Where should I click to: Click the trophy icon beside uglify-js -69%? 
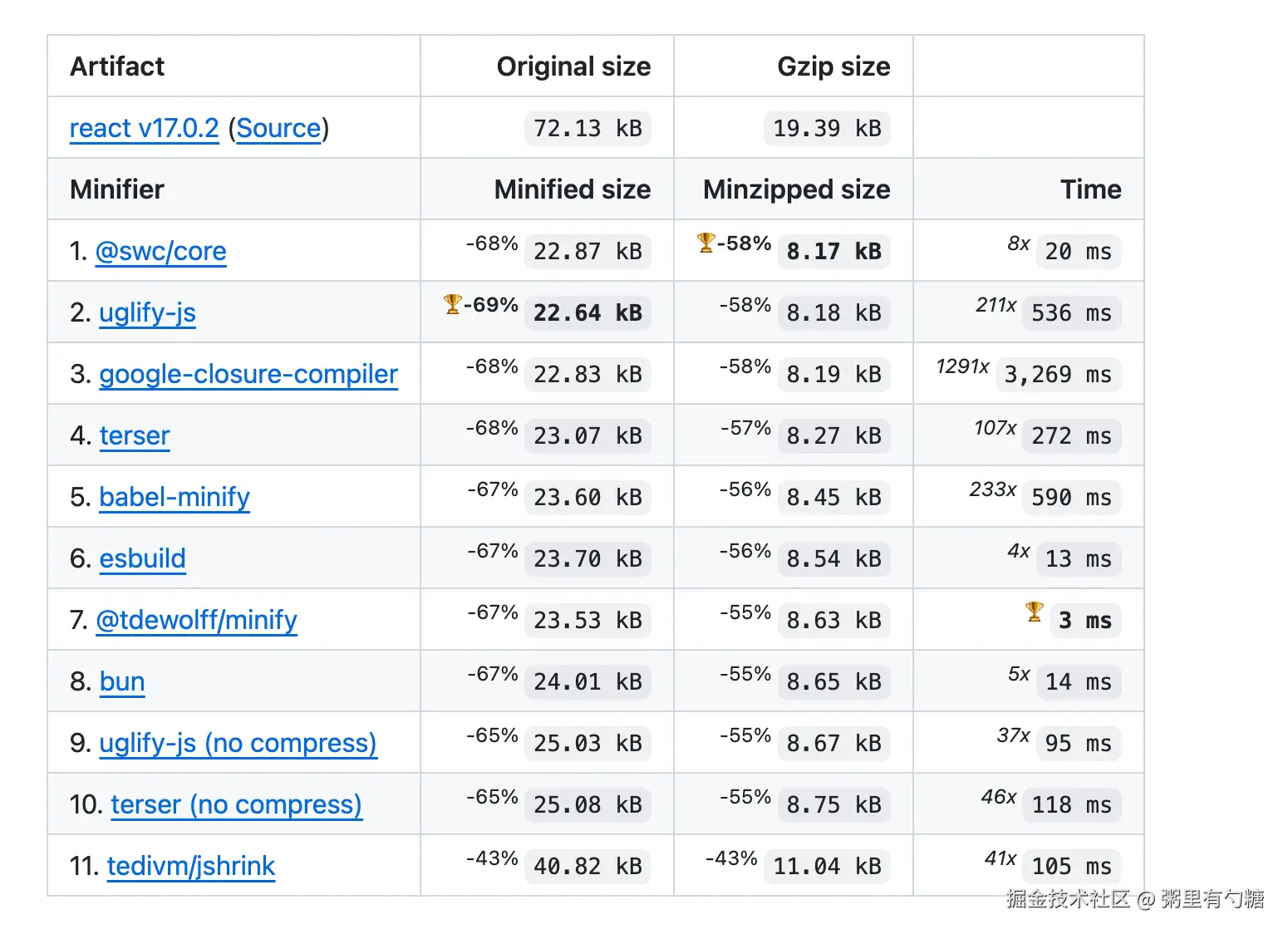pos(452,304)
